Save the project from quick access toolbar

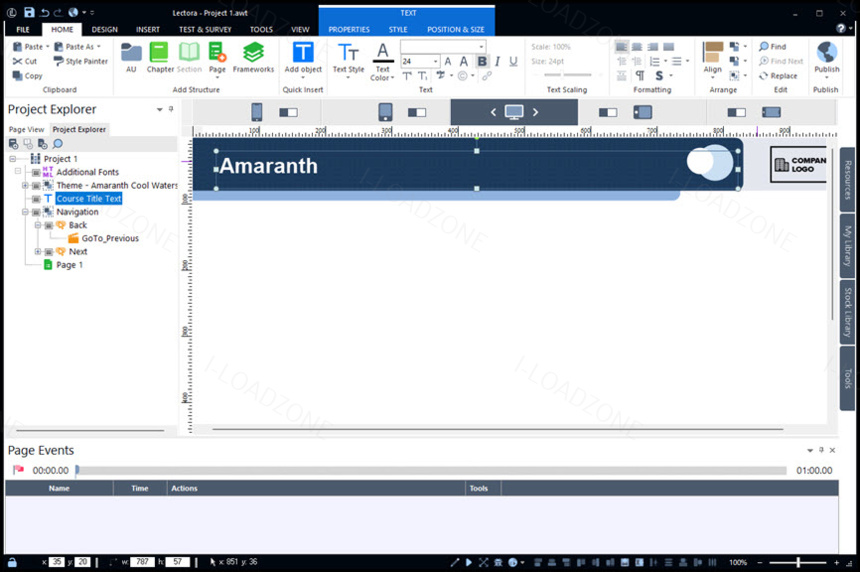pyautogui.click(x=29, y=12)
